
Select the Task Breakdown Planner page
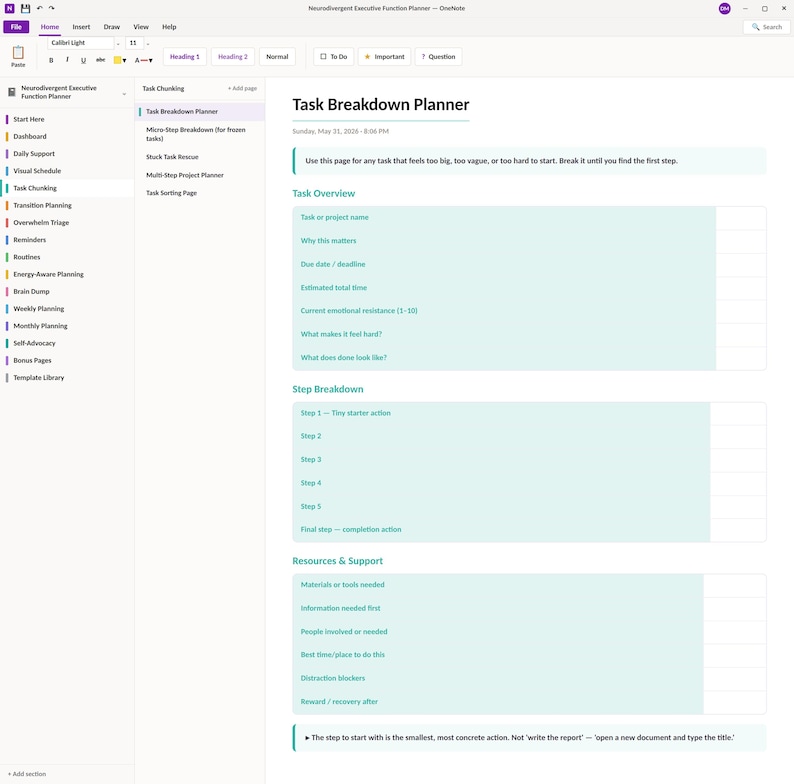200,111
